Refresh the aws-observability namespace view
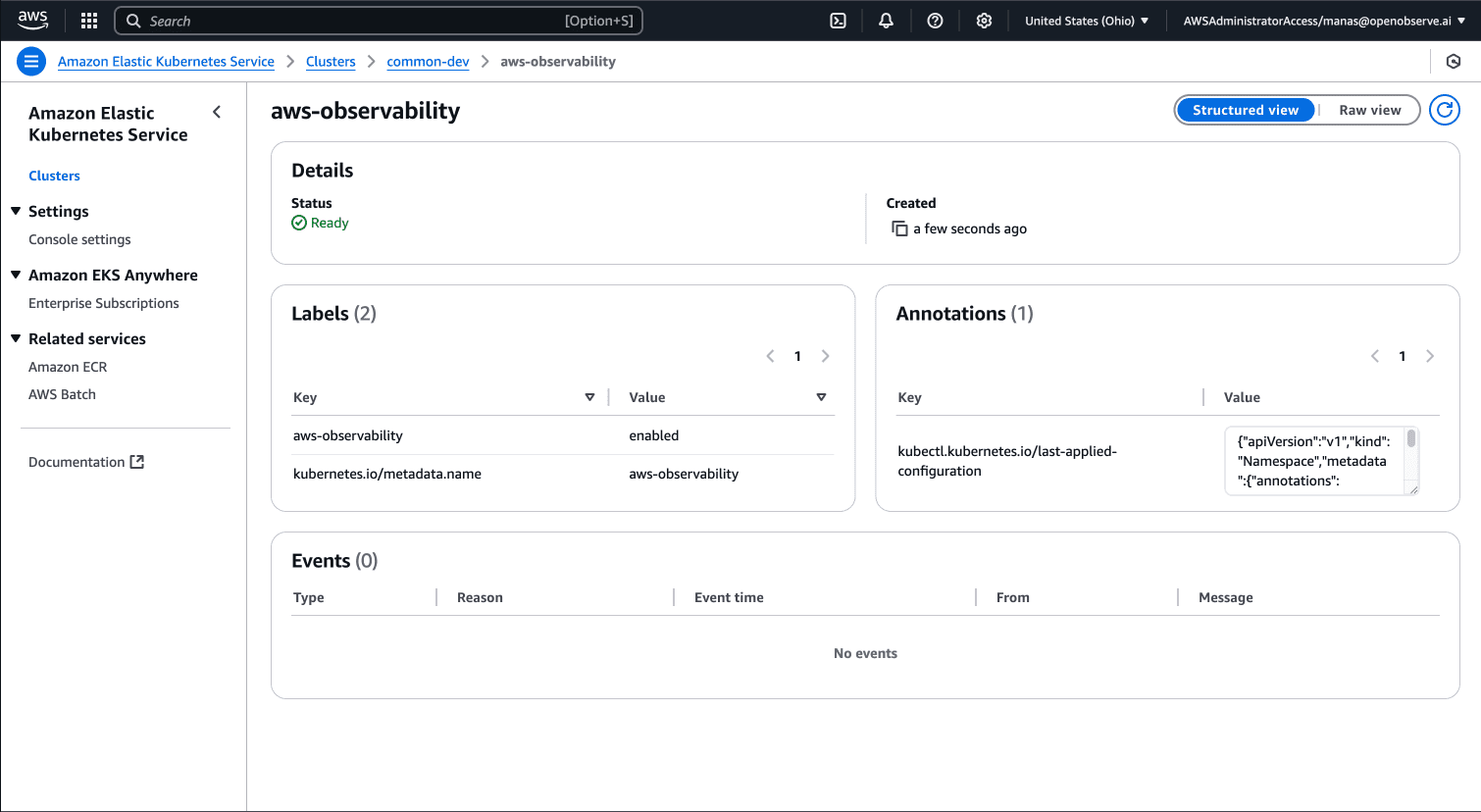The image size is (1481, 812). click(x=1444, y=110)
